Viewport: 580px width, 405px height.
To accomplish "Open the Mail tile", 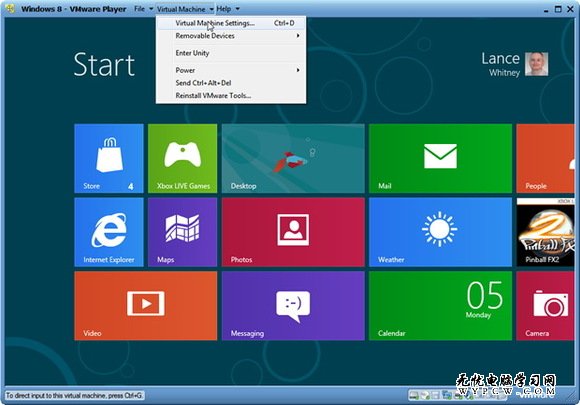I will pyautogui.click(x=440, y=158).
